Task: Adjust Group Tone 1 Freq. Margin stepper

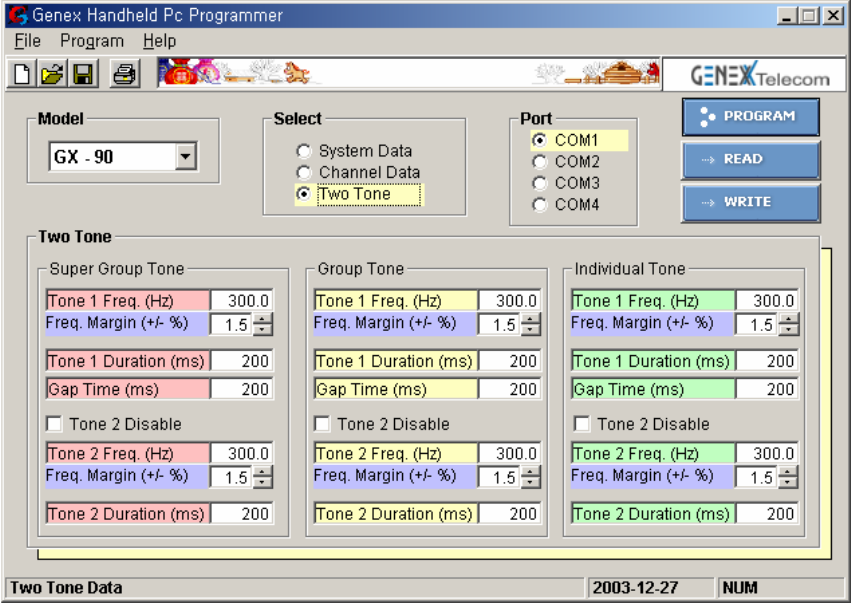Action: point(531,325)
